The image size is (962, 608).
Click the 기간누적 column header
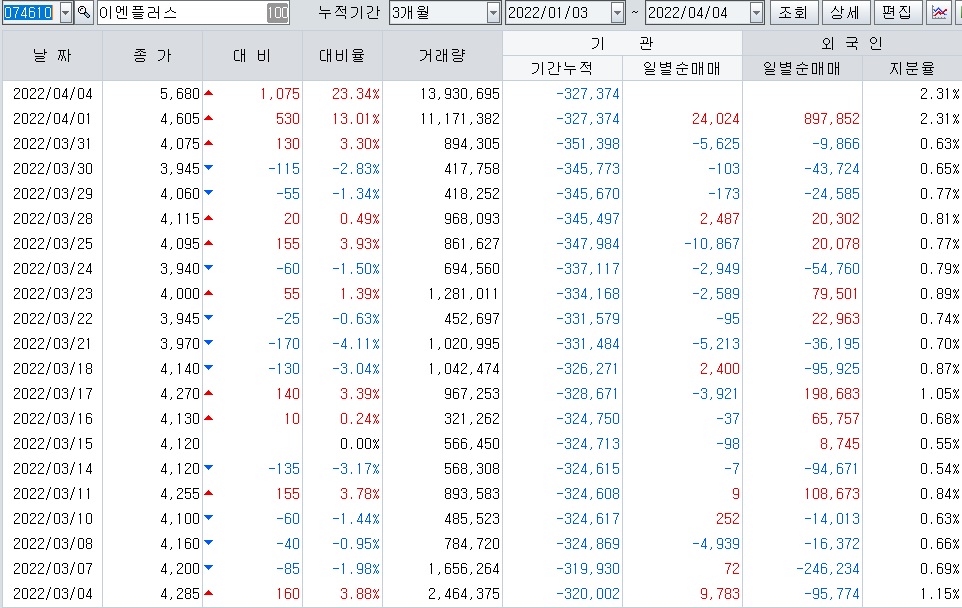562,68
